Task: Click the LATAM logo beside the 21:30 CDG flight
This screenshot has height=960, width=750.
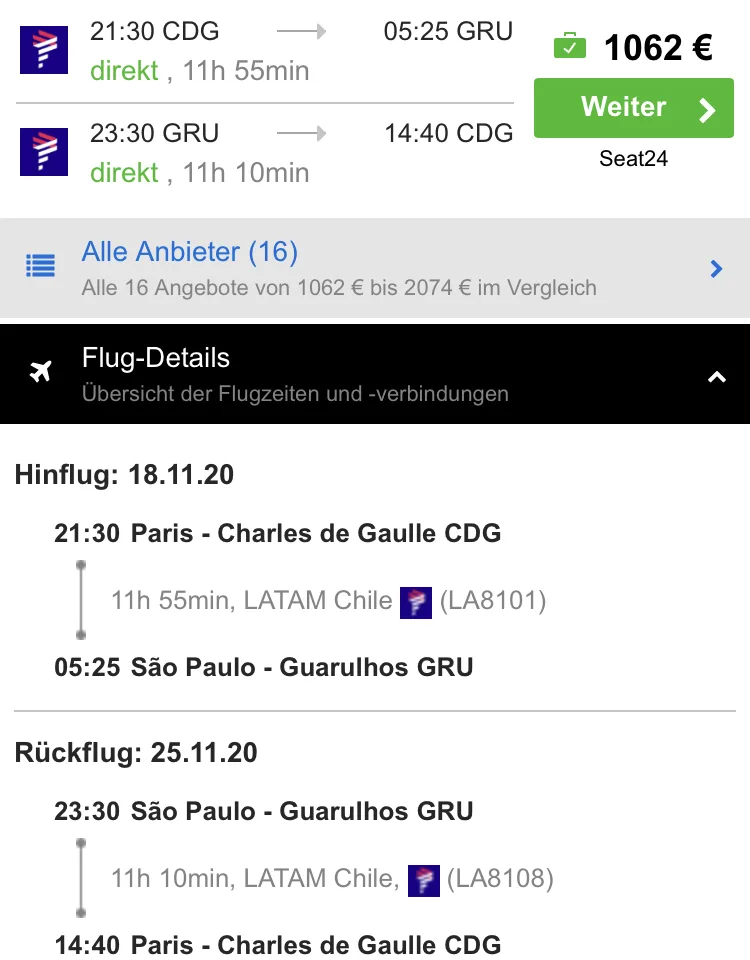Action: pos(44,50)
